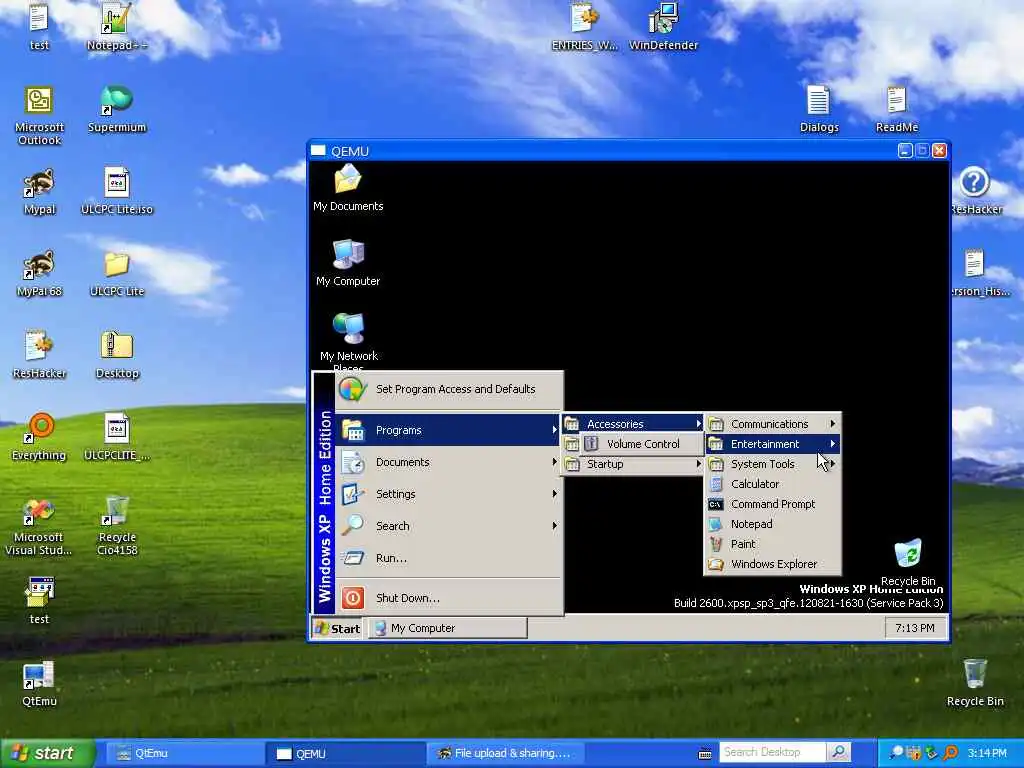The width and height of the screenshot is (1024, 768).
Task: Select Shut Down... in guest Start menu
Action: coord(449,598)
